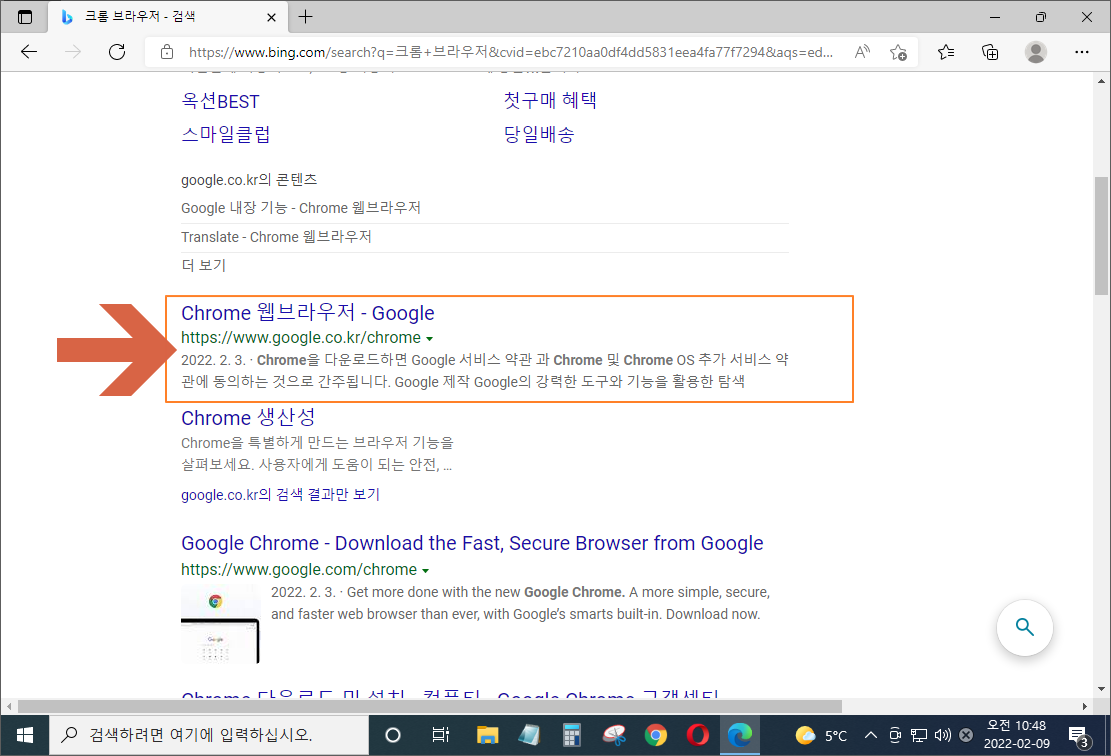Screen dimensions: 1111x756
Task: Open the clock showing 오전 10:48
Action: click(x=1017, y=735)
